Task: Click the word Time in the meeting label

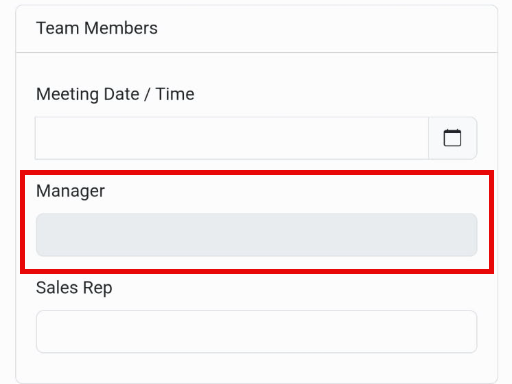Action: 175,94
